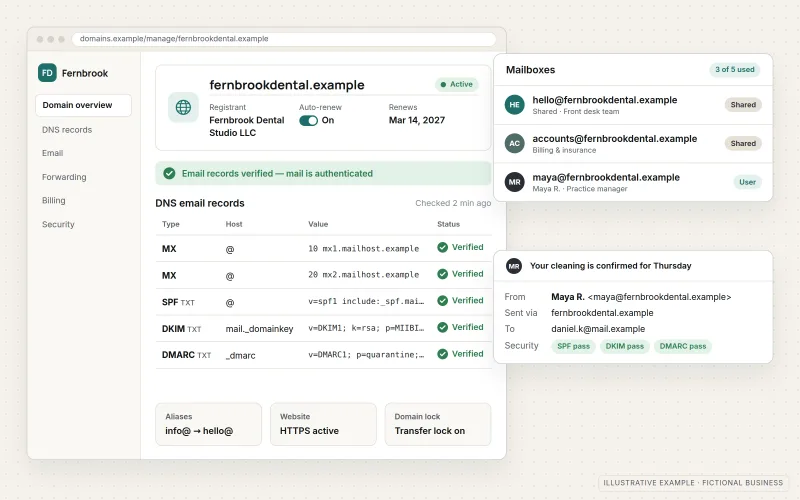
Task: Click verified check icon for SPF record
Action: point(442,301)
